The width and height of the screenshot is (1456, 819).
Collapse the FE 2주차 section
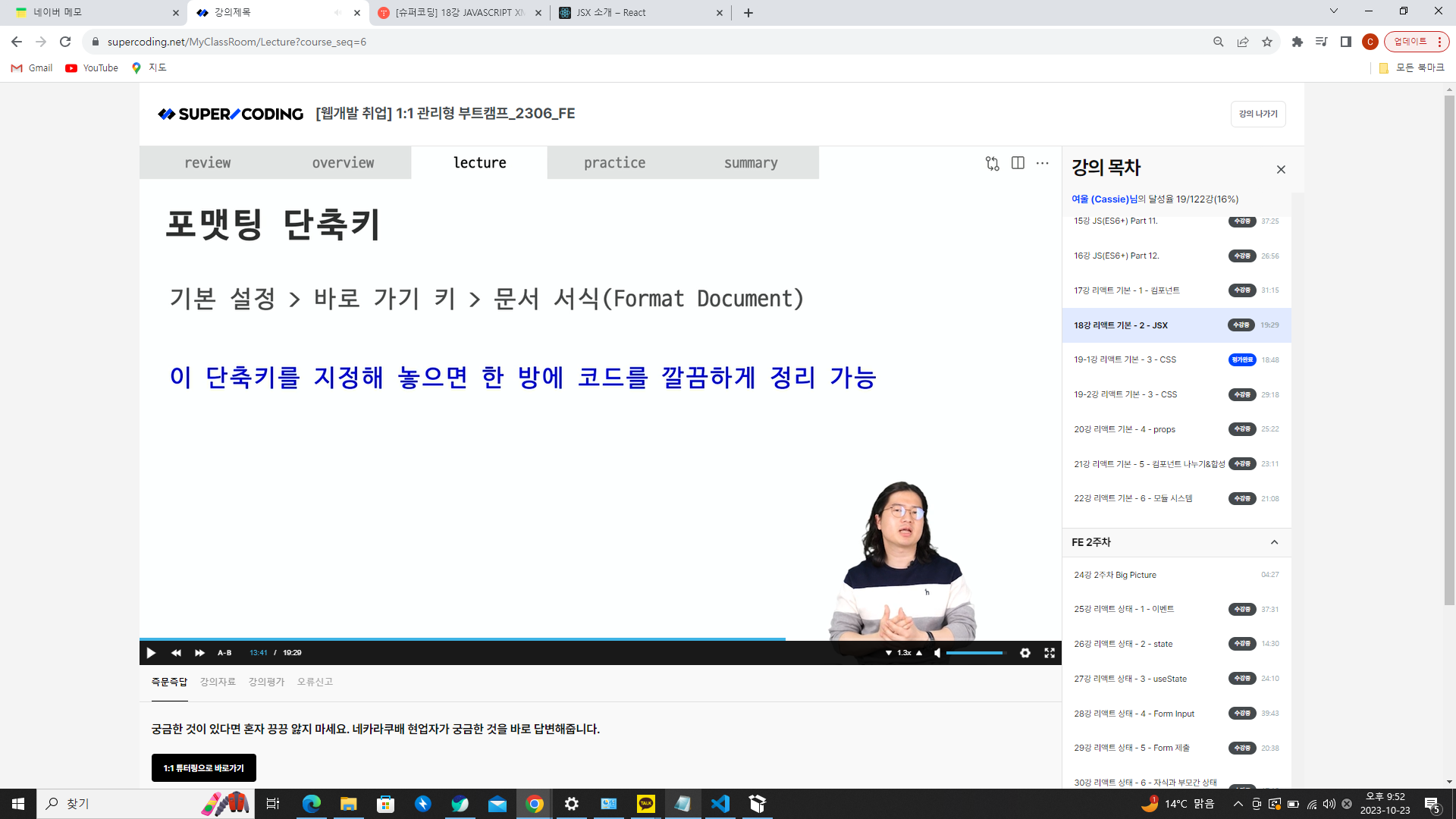click(1274, 542)
